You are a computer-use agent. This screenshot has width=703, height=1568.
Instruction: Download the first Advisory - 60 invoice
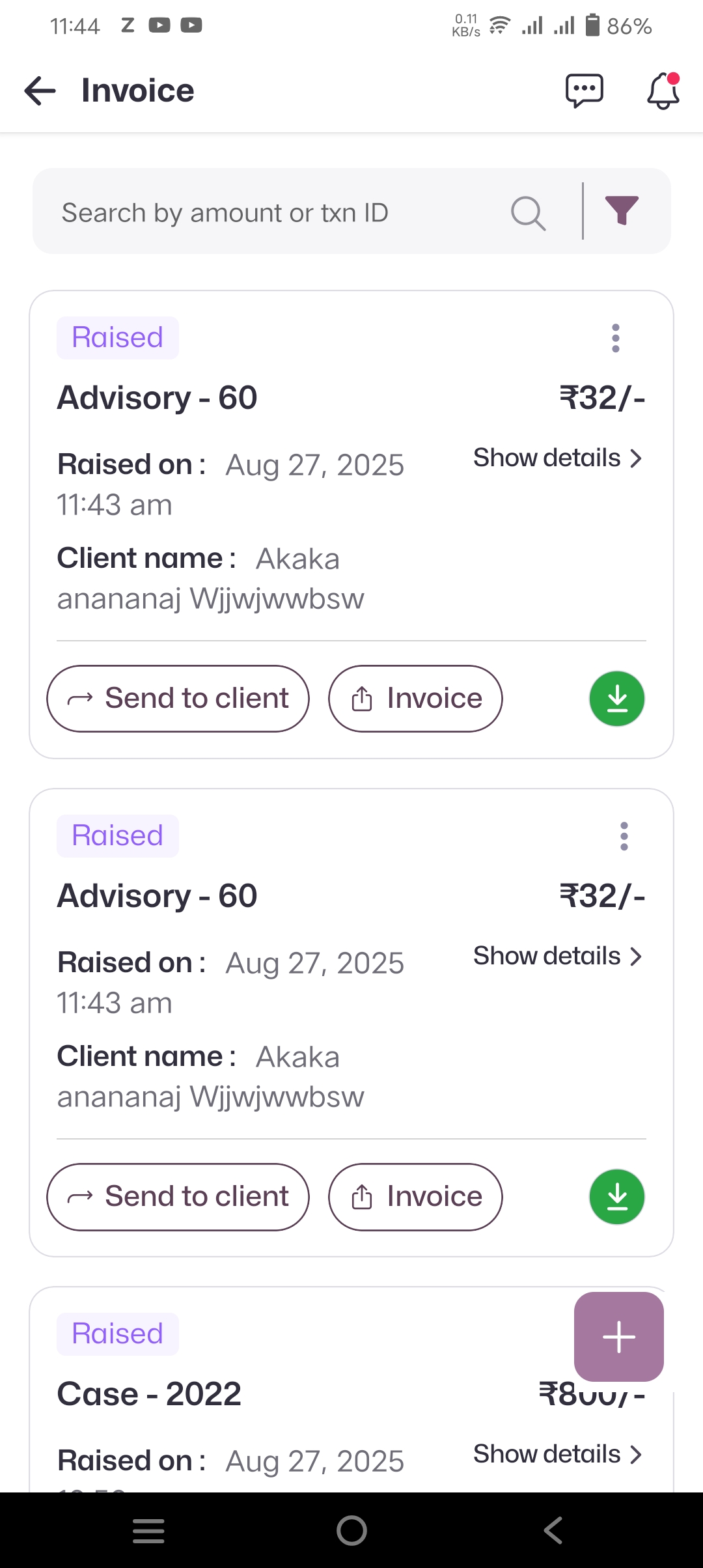(x=616, y=699)
